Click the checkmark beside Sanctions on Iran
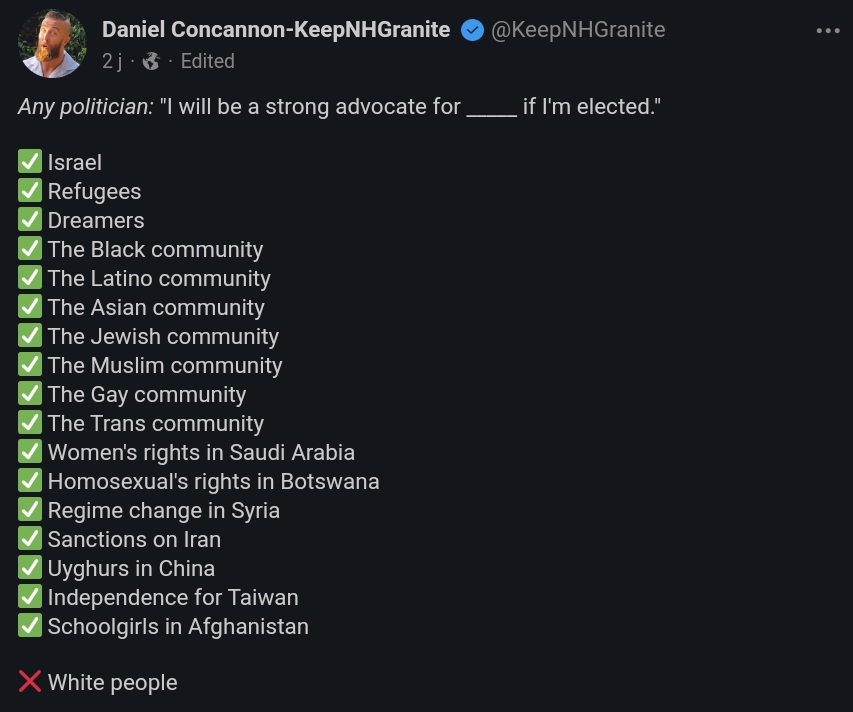Viewport: 853px width, 712px height. (30, 539)
